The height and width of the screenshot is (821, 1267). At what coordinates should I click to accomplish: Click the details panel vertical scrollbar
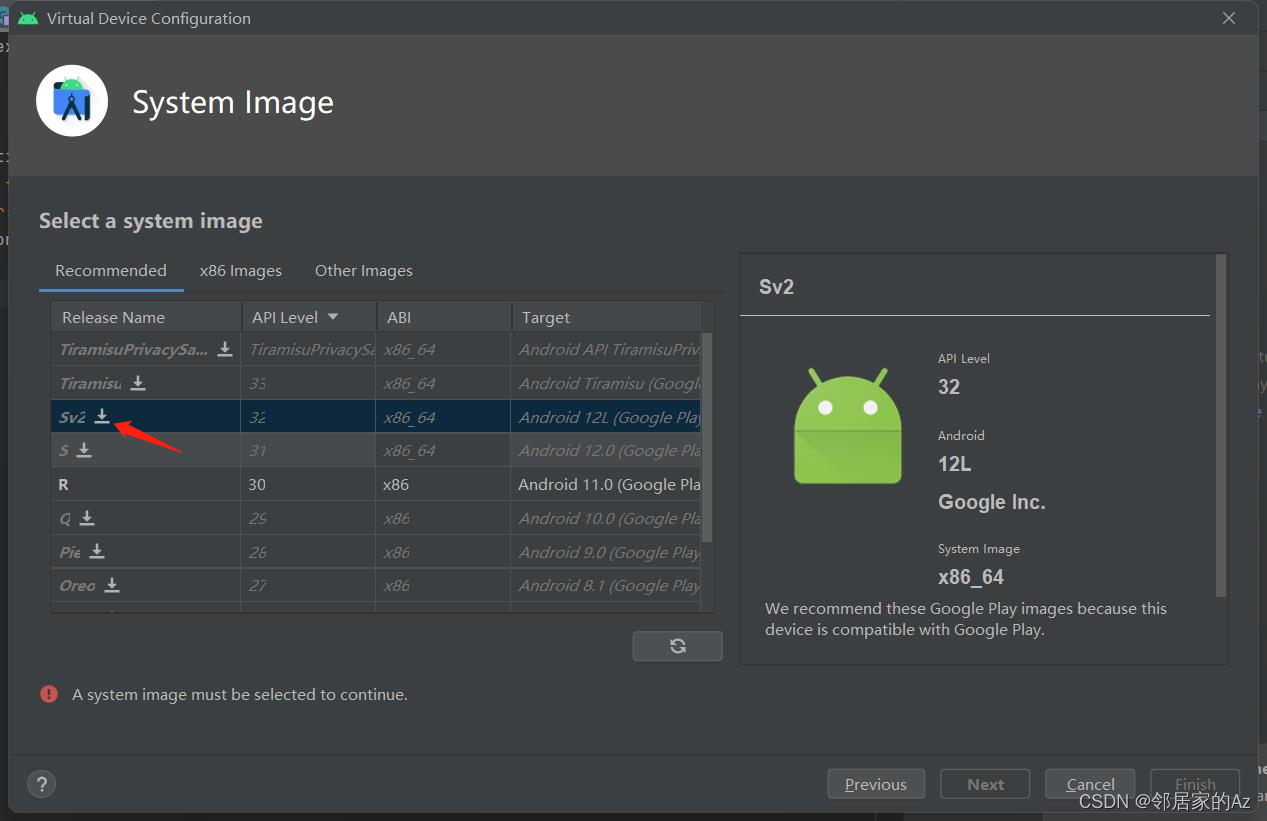pyautogui.click(x=1221, y=426)
